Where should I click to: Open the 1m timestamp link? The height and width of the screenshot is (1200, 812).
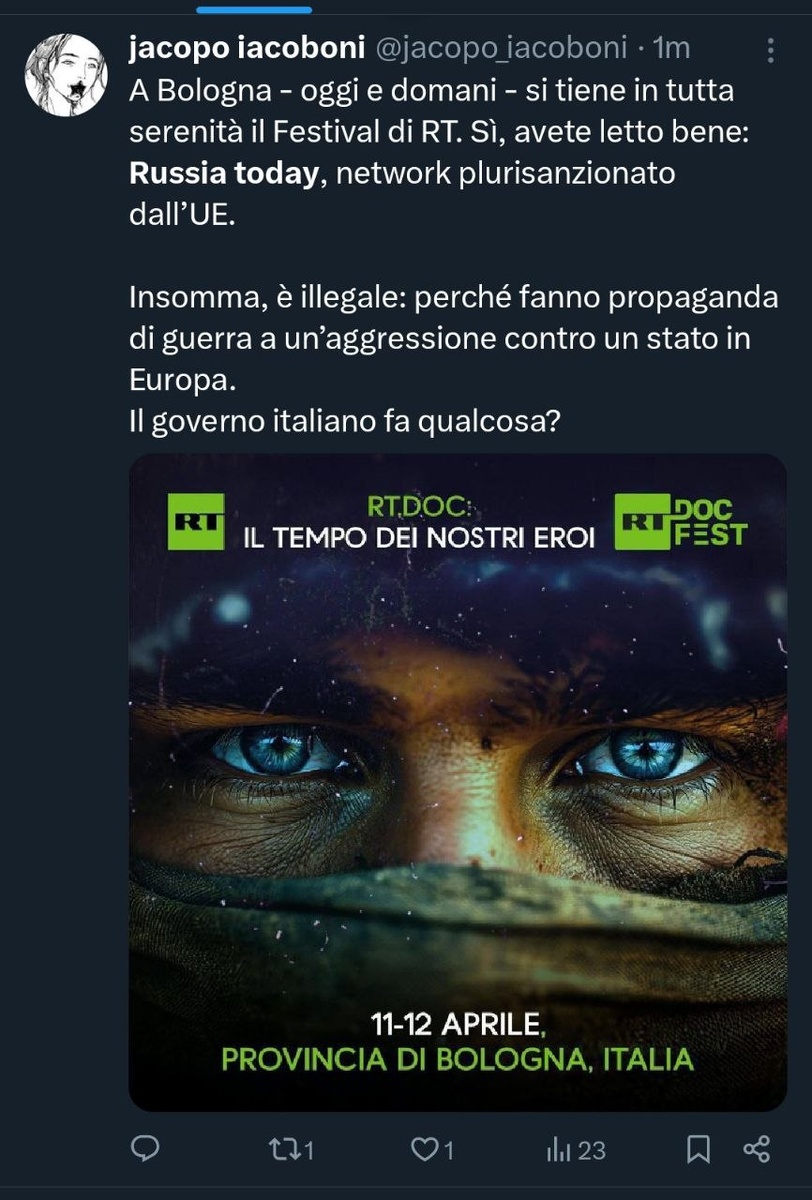point(671,48)
